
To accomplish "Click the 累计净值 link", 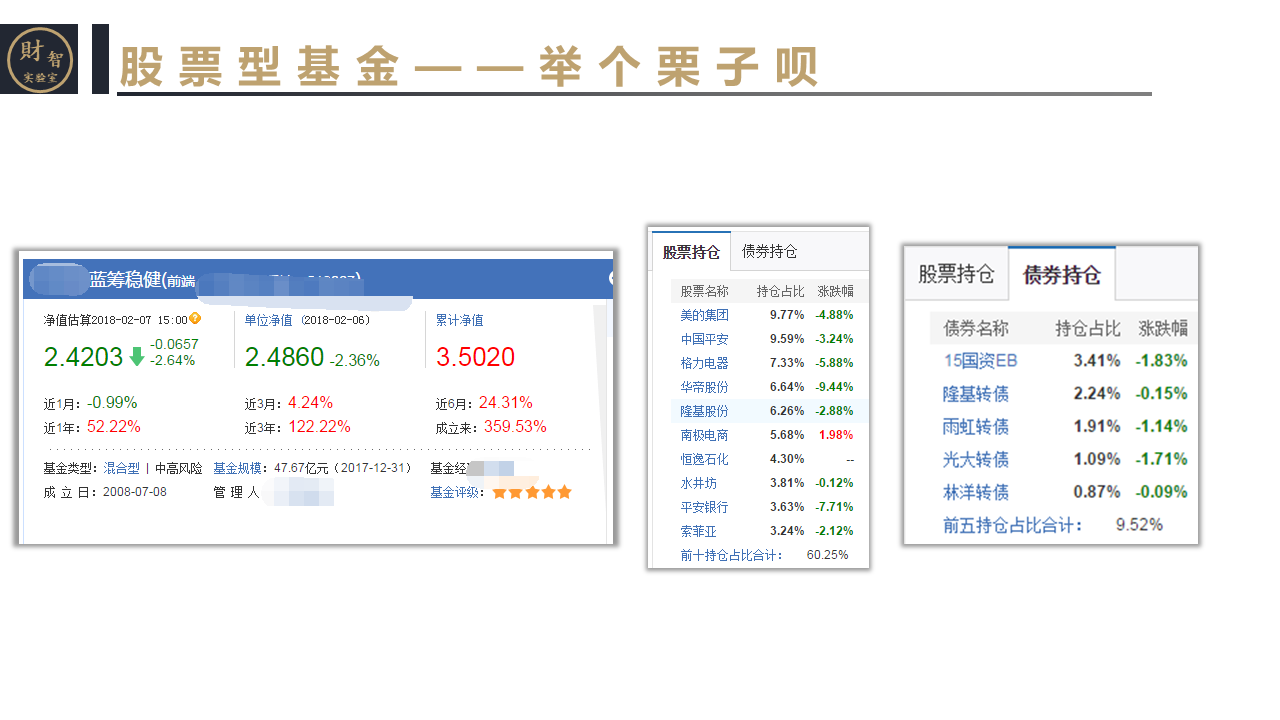I will [x=459, y=320].
